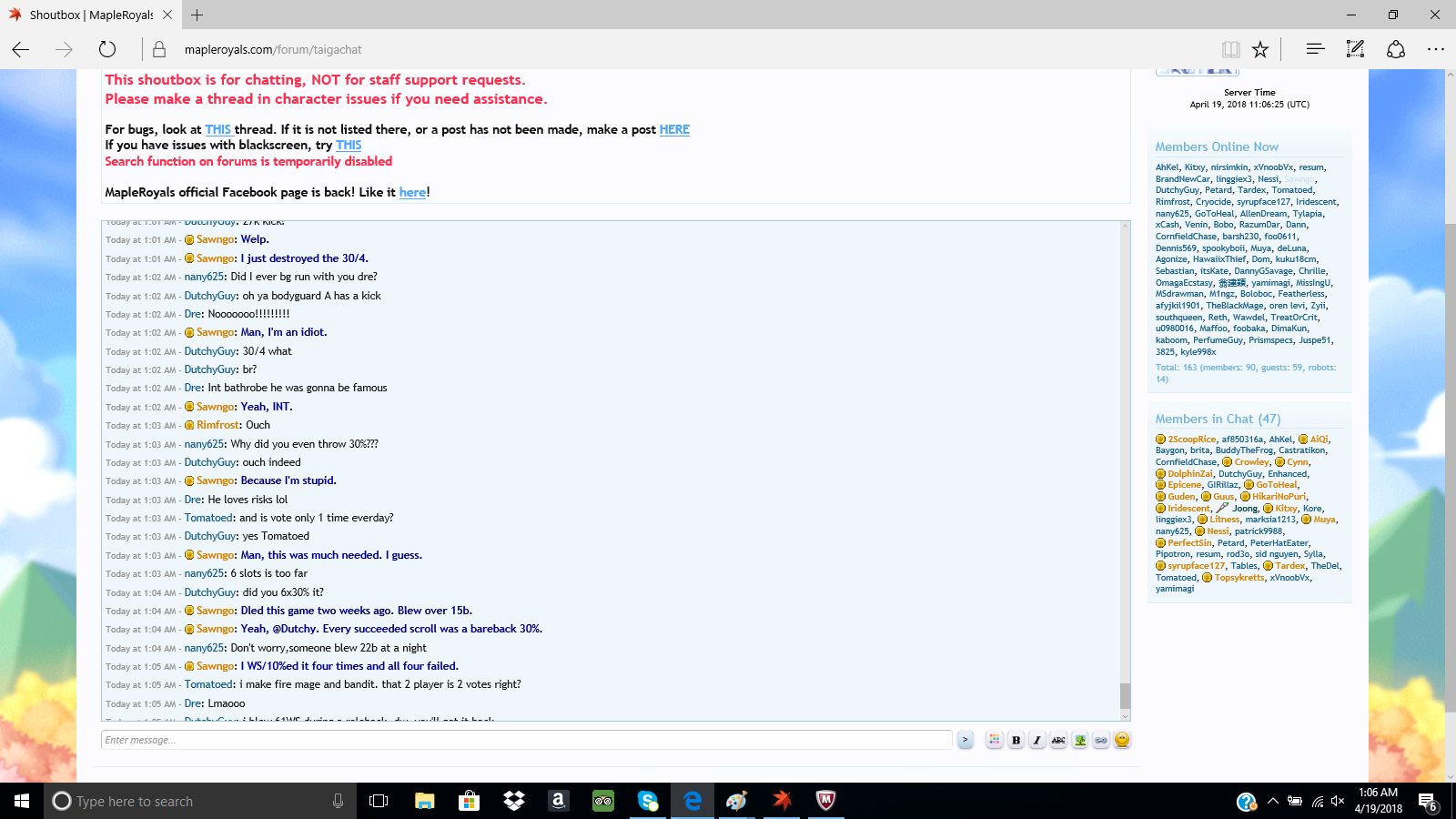Screen dimensions: 1456x819
Task: Click Members in Chat (47) heading
Action: [1218, 419]
